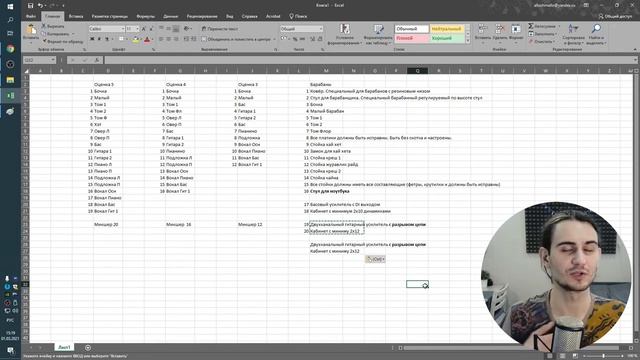Screen dimensions: 640x360
Task: Open Format as Table (Форматировать как таблицу)
Action: coord(378,34)
